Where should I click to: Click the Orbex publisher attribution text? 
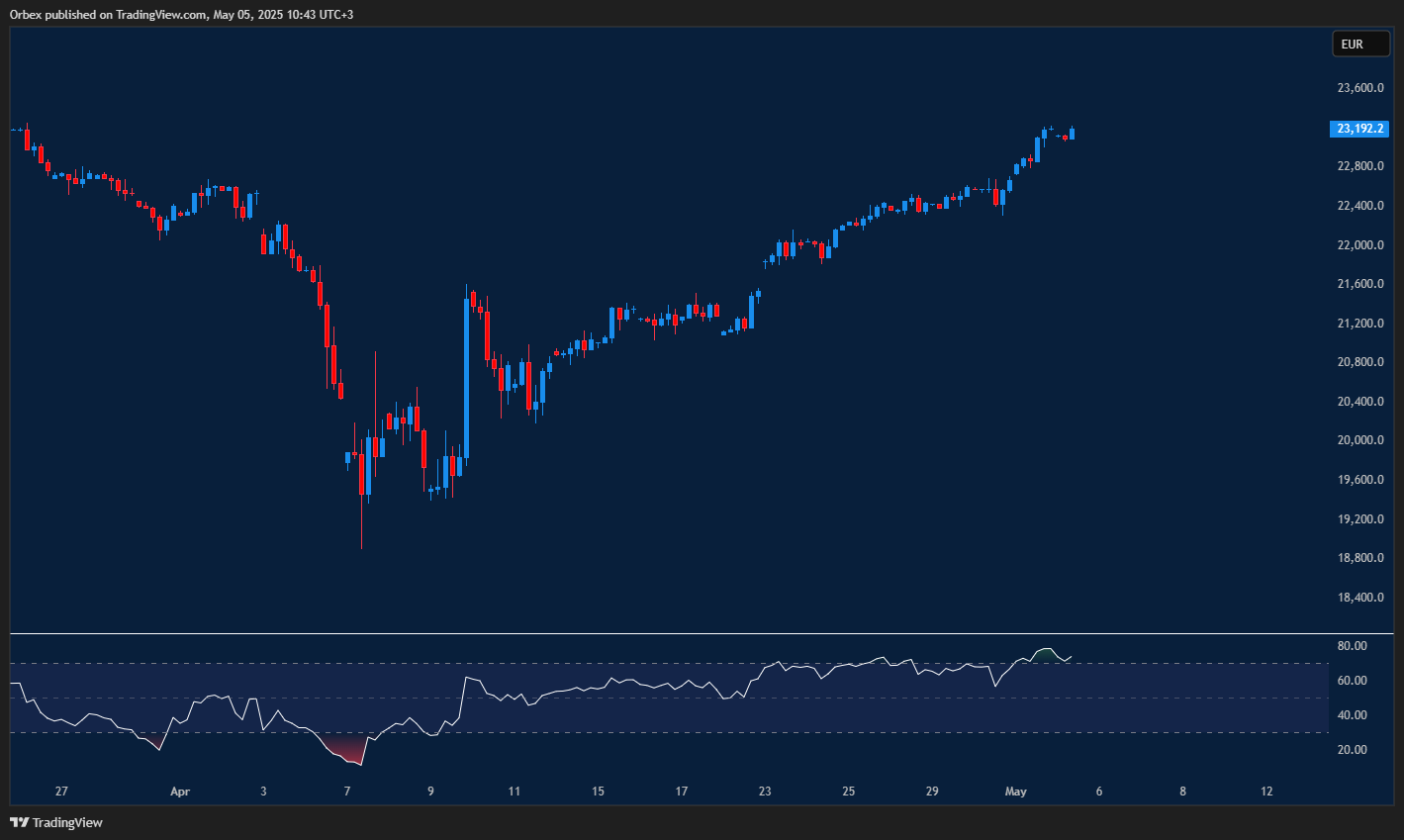pyautogui.click(x=27, y=14)
